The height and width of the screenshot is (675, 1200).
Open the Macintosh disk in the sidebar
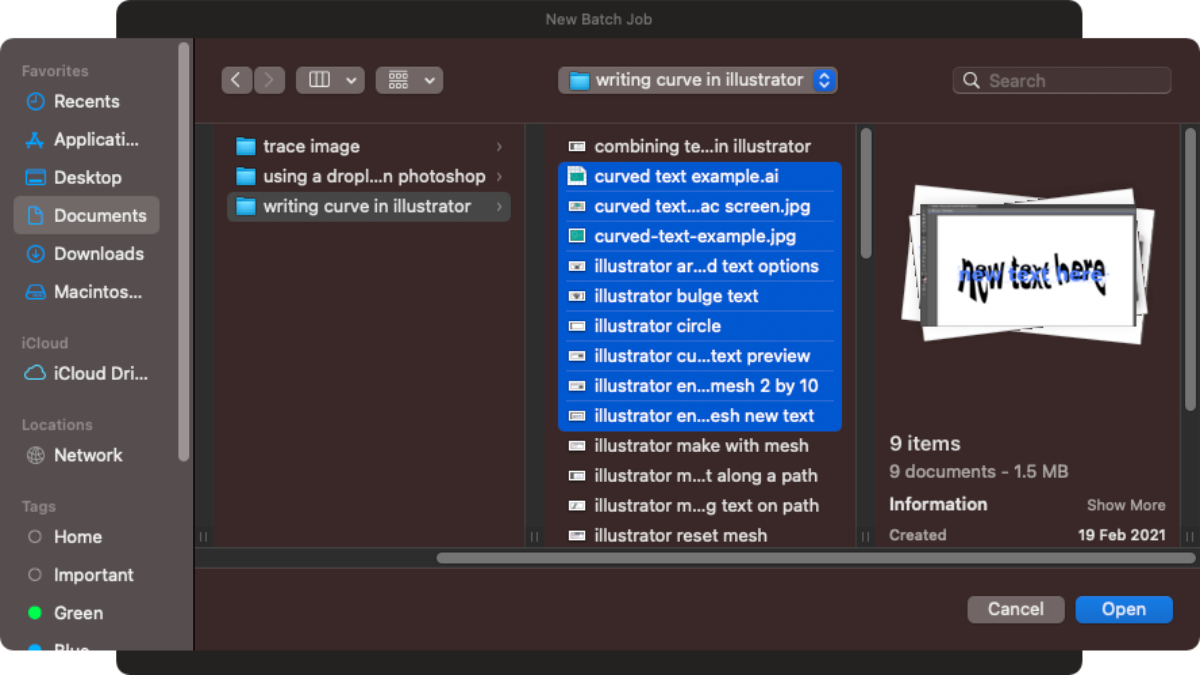pos(86,291)
